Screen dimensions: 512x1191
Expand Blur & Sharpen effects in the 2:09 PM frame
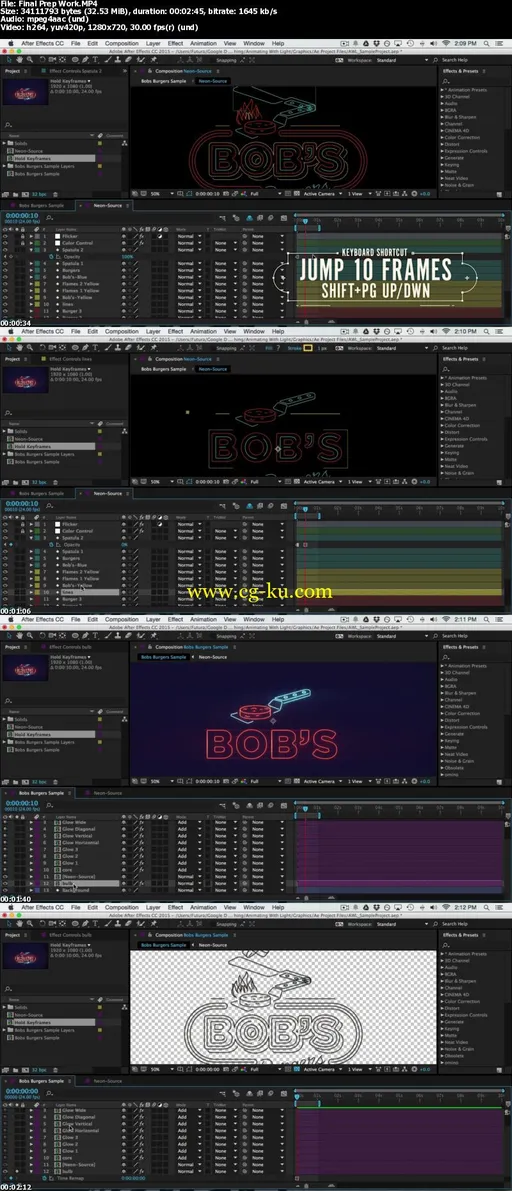444,118
